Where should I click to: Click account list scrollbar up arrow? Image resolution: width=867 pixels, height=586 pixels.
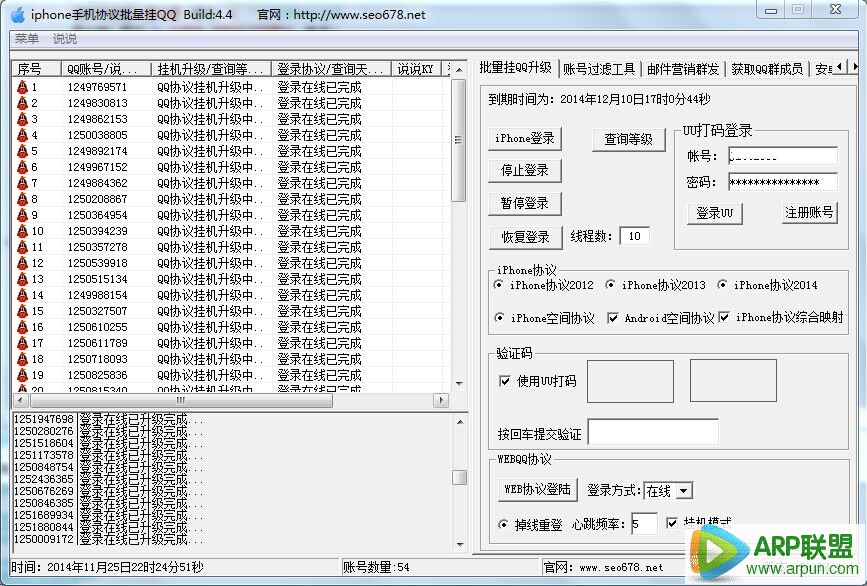coord(459,70)
